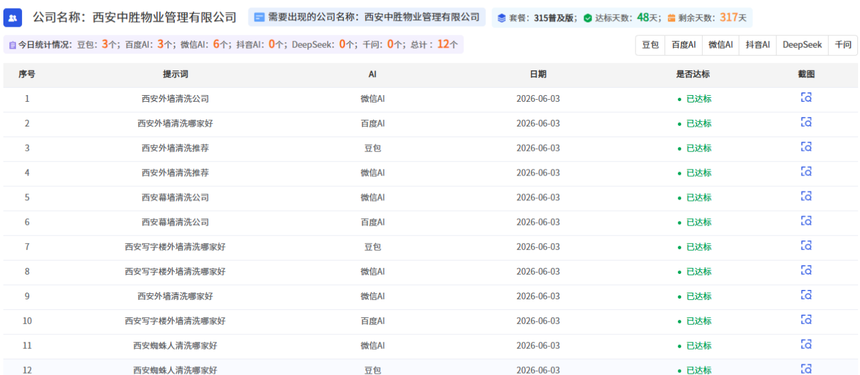This screenshot has height=375, width=860.
Task: Click the clipboard icon beside 今日统计情况
Action: (x=13, y=45)
